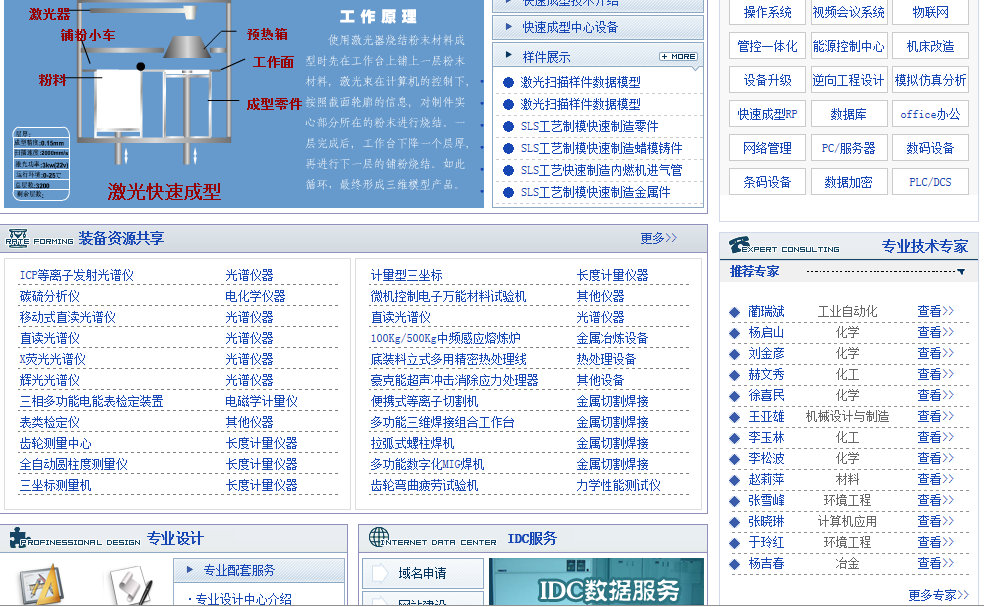984x607 pixels.
Task: Select the 数据库 category button
Action: pyautogui.click(x=848, y=114)
